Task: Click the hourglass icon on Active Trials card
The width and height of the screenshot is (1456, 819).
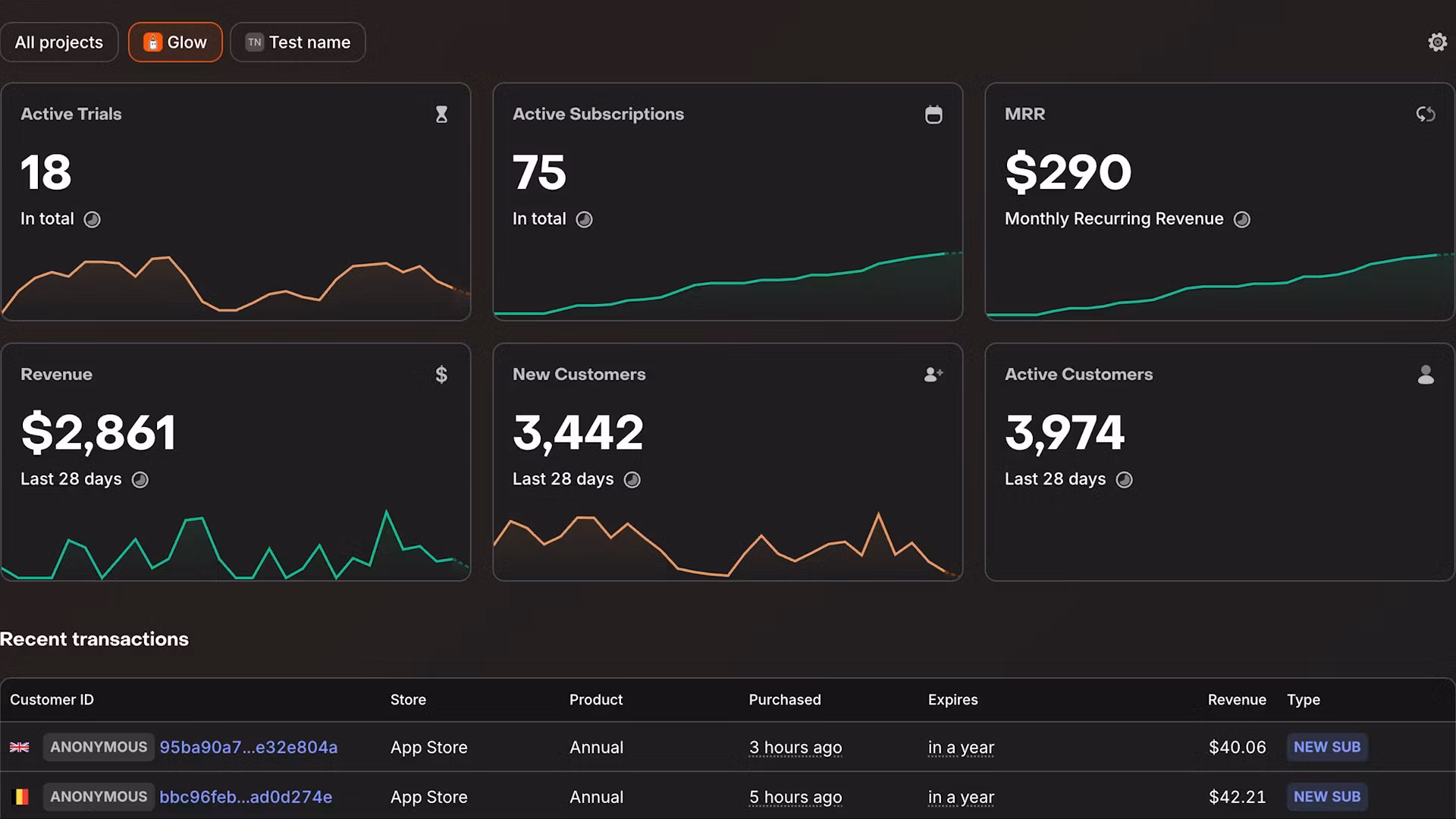Action: (x=442, y=115)
